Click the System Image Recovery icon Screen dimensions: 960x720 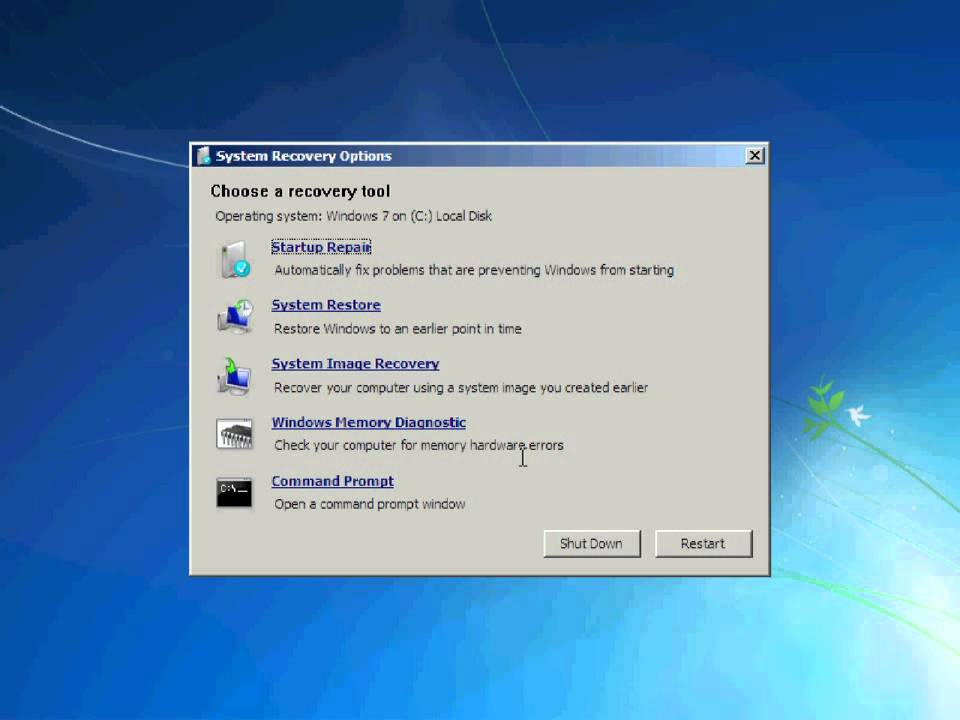tap(234, 375)
